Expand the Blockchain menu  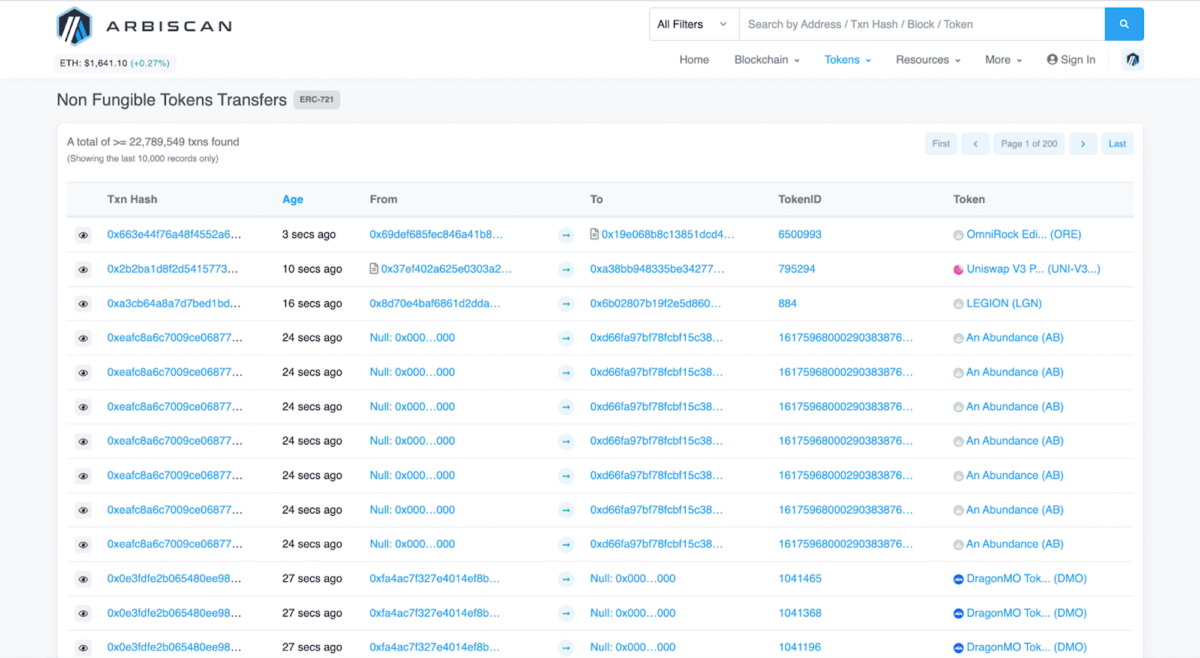click(767, 60)
